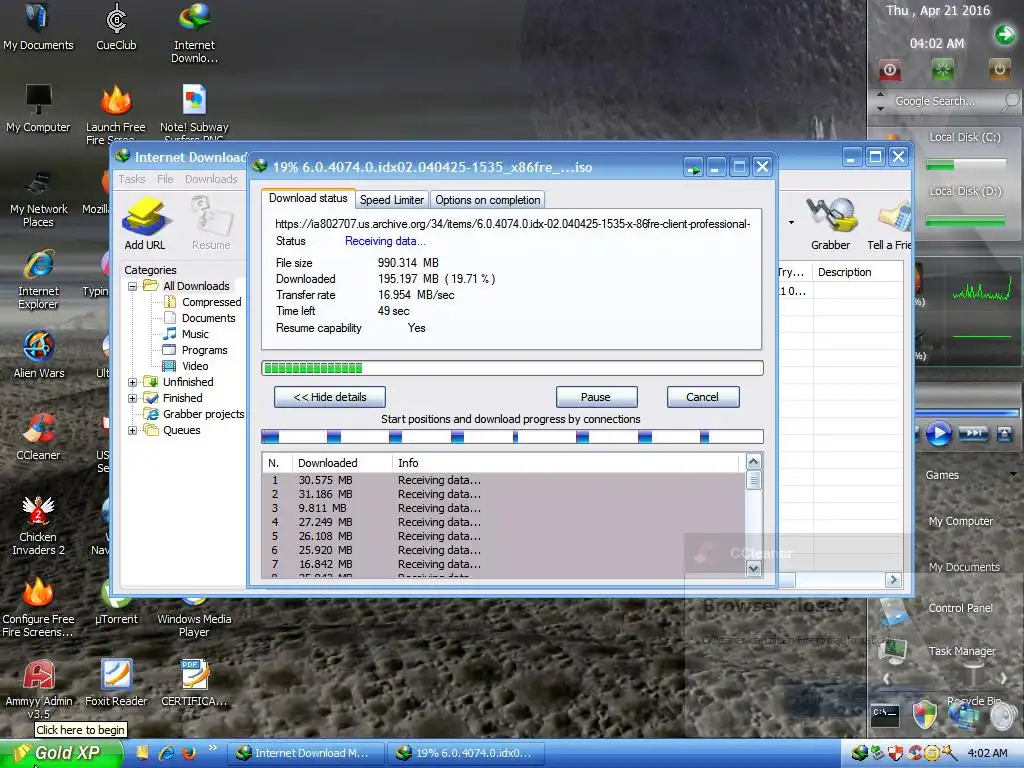Image resolution: width=1024 pixels, height=768 pixels.
Task: Launch CCleaner from the desktop
Action: pos(38,436)
